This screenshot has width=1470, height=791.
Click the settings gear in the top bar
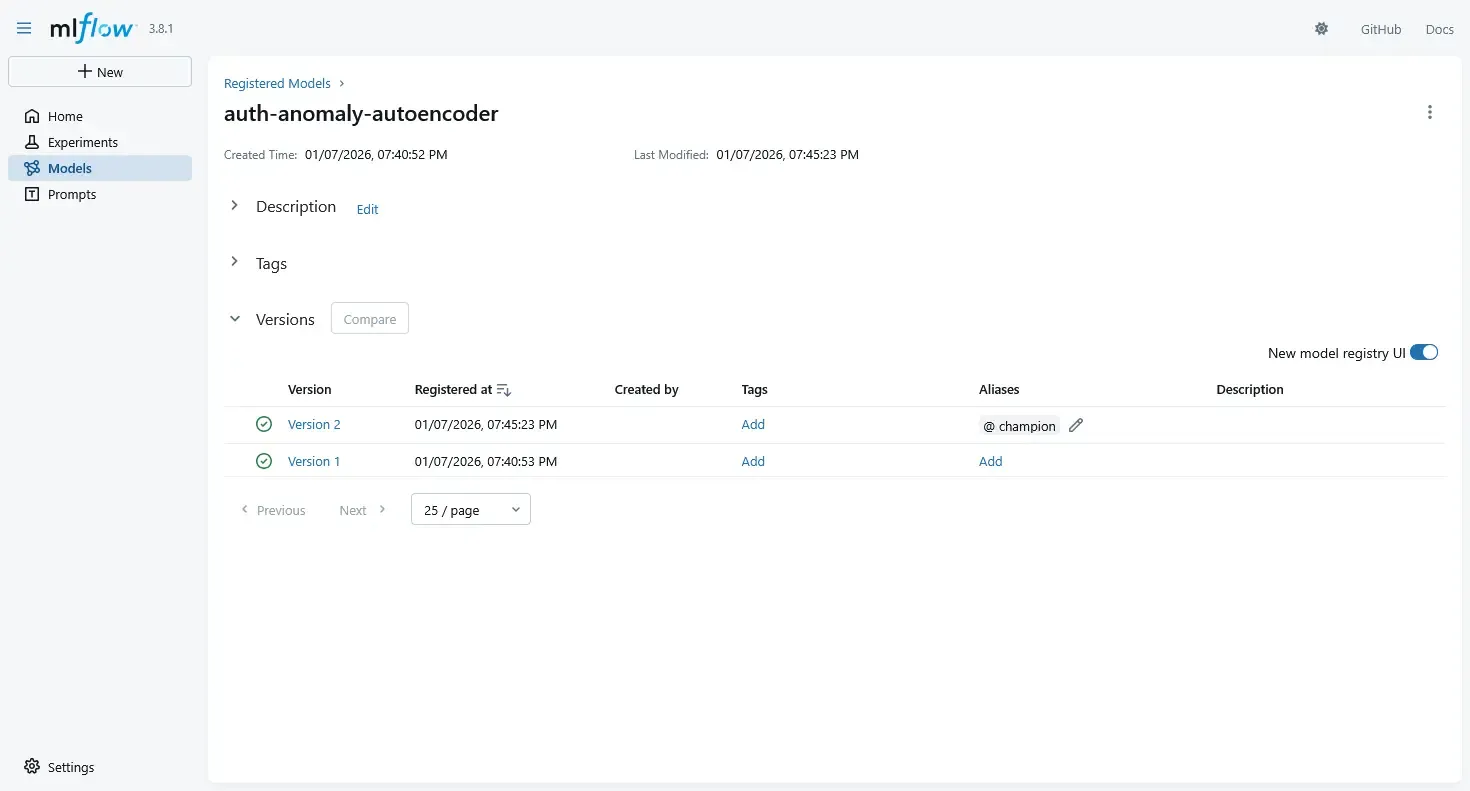click(1321, 29)
